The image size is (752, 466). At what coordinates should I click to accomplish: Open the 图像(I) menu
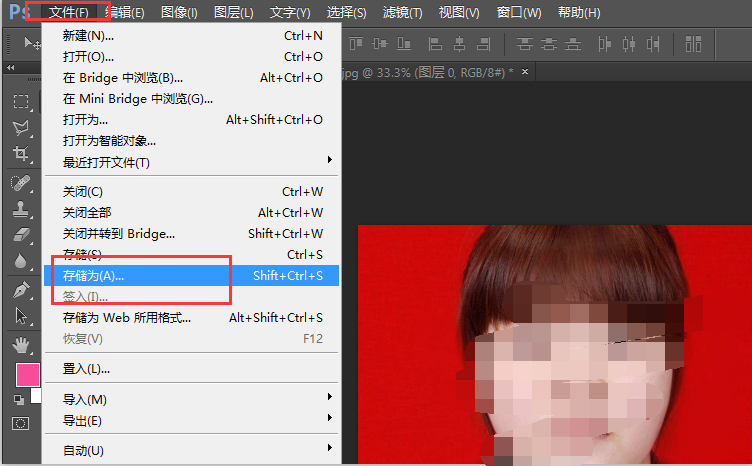point(179,12)
